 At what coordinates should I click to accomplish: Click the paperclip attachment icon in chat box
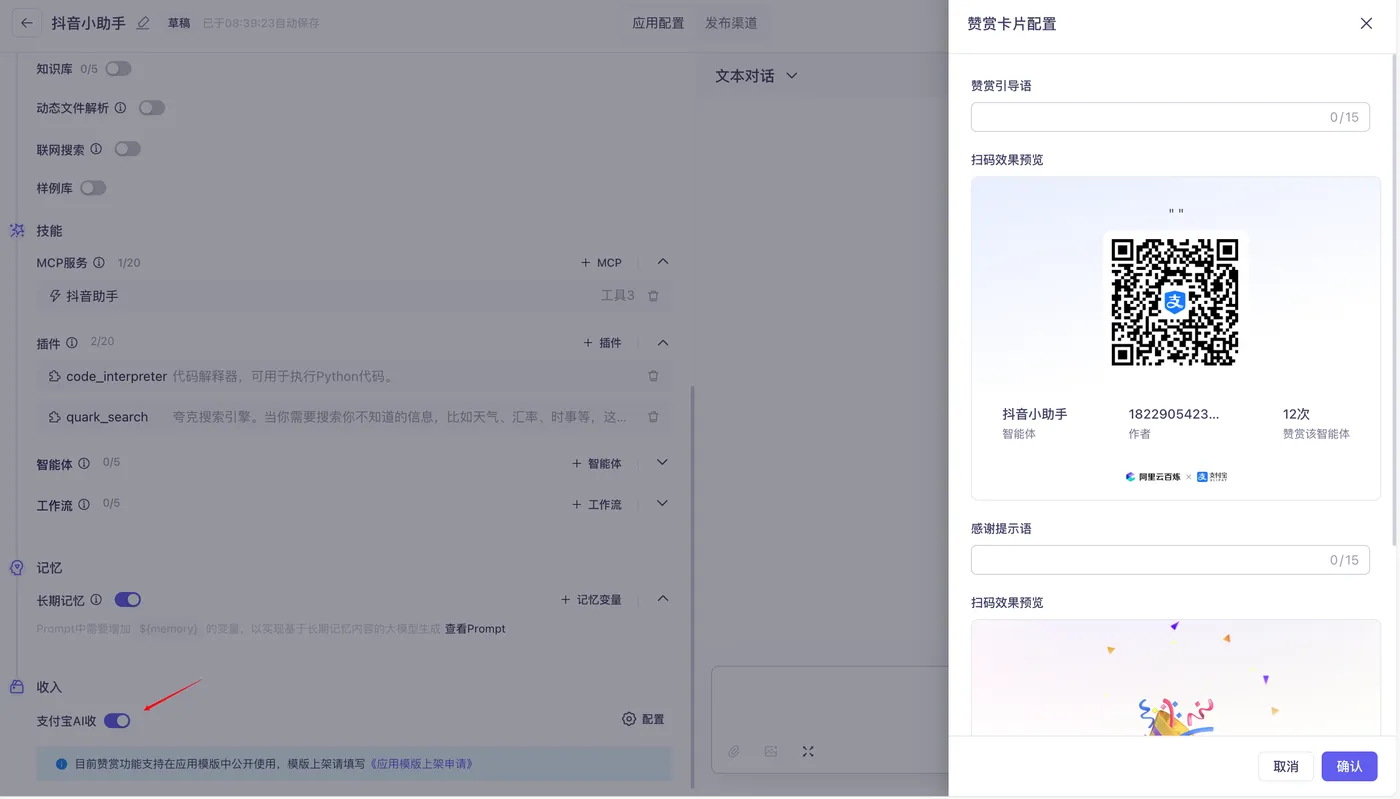point(734,751)
